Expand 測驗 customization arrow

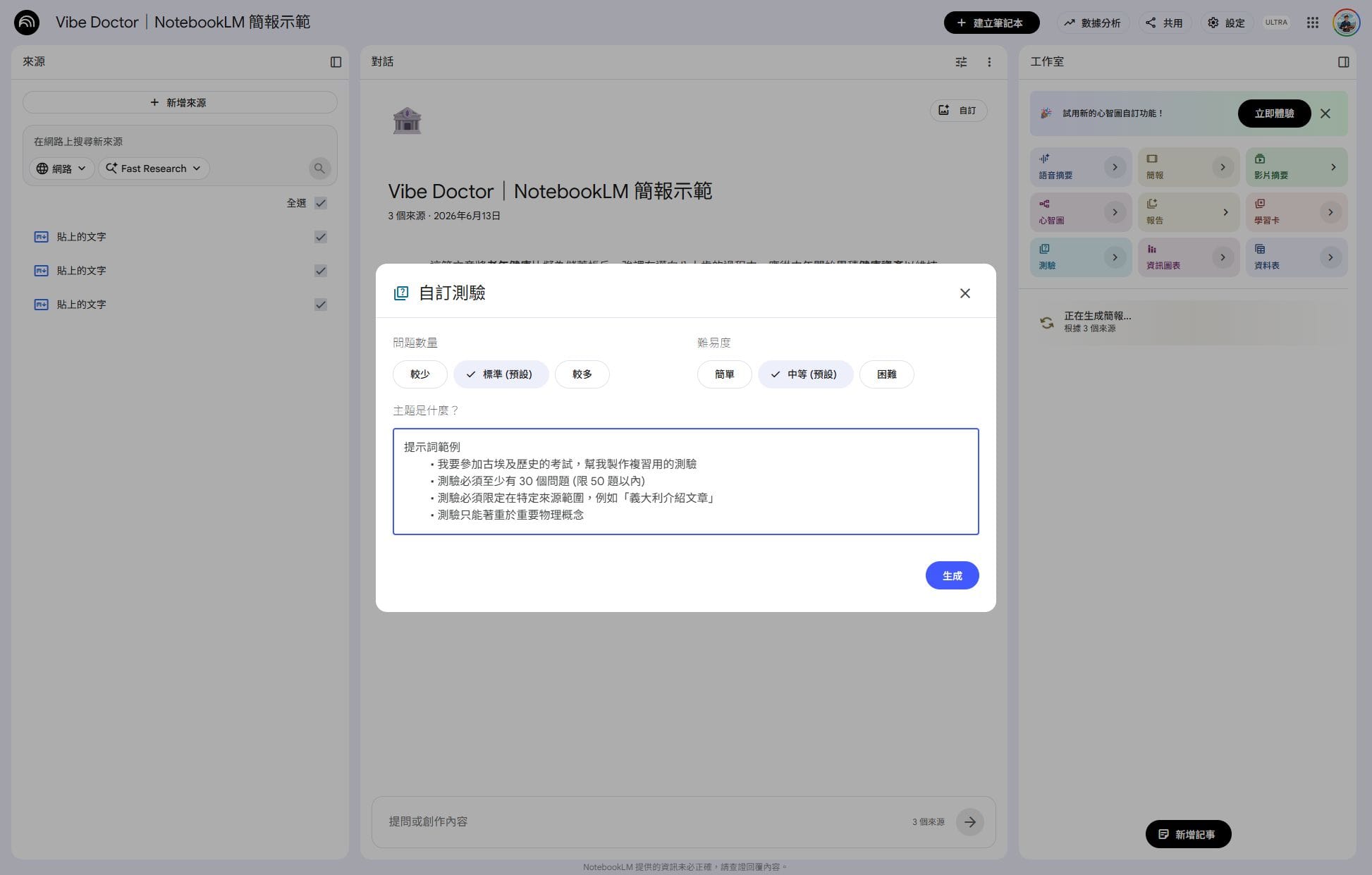pos(1115,257)
